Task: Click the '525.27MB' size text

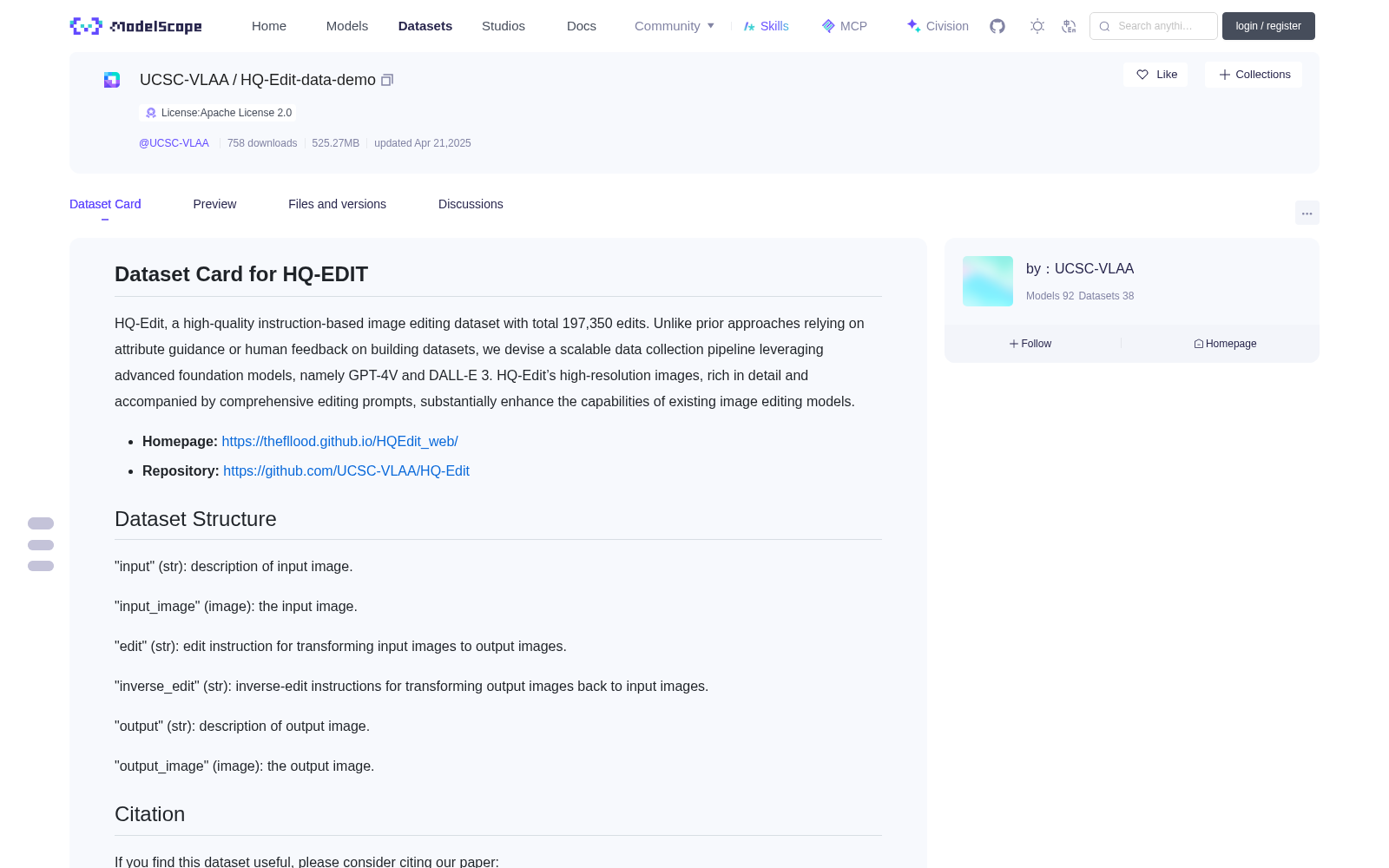Action: (335, 143)
